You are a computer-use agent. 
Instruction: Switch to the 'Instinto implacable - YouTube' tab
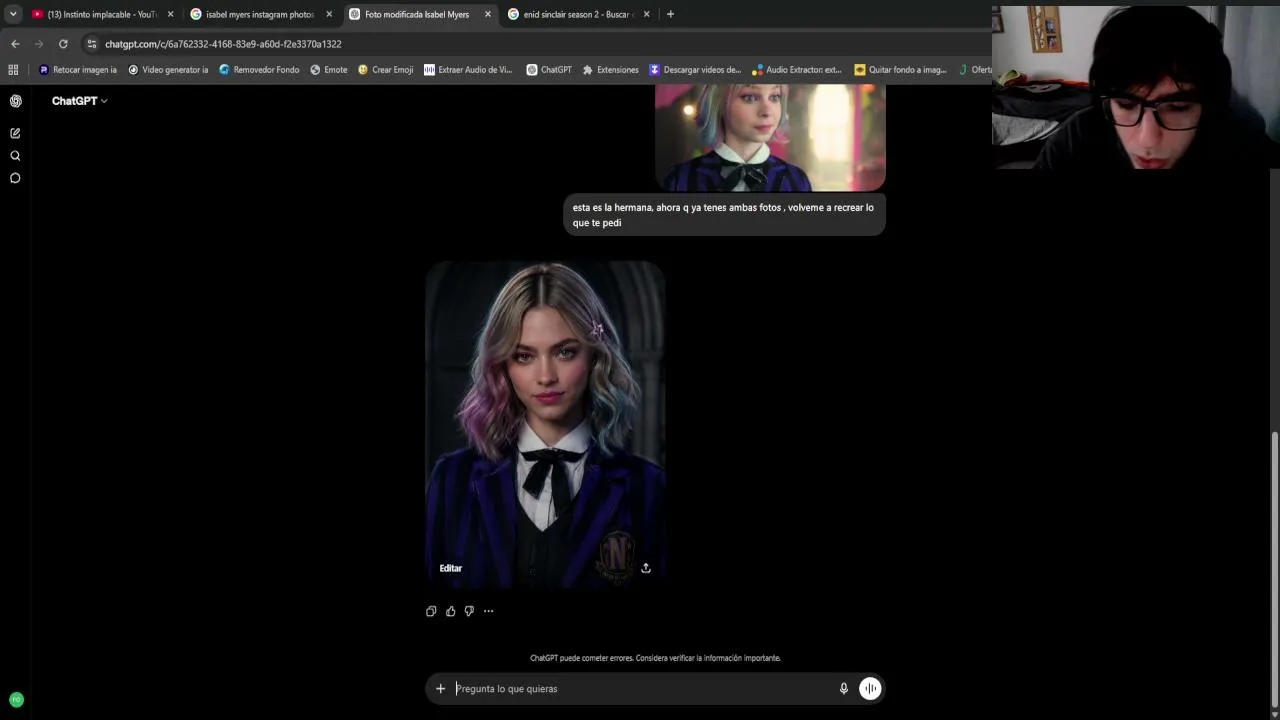[x=102, y=14]
